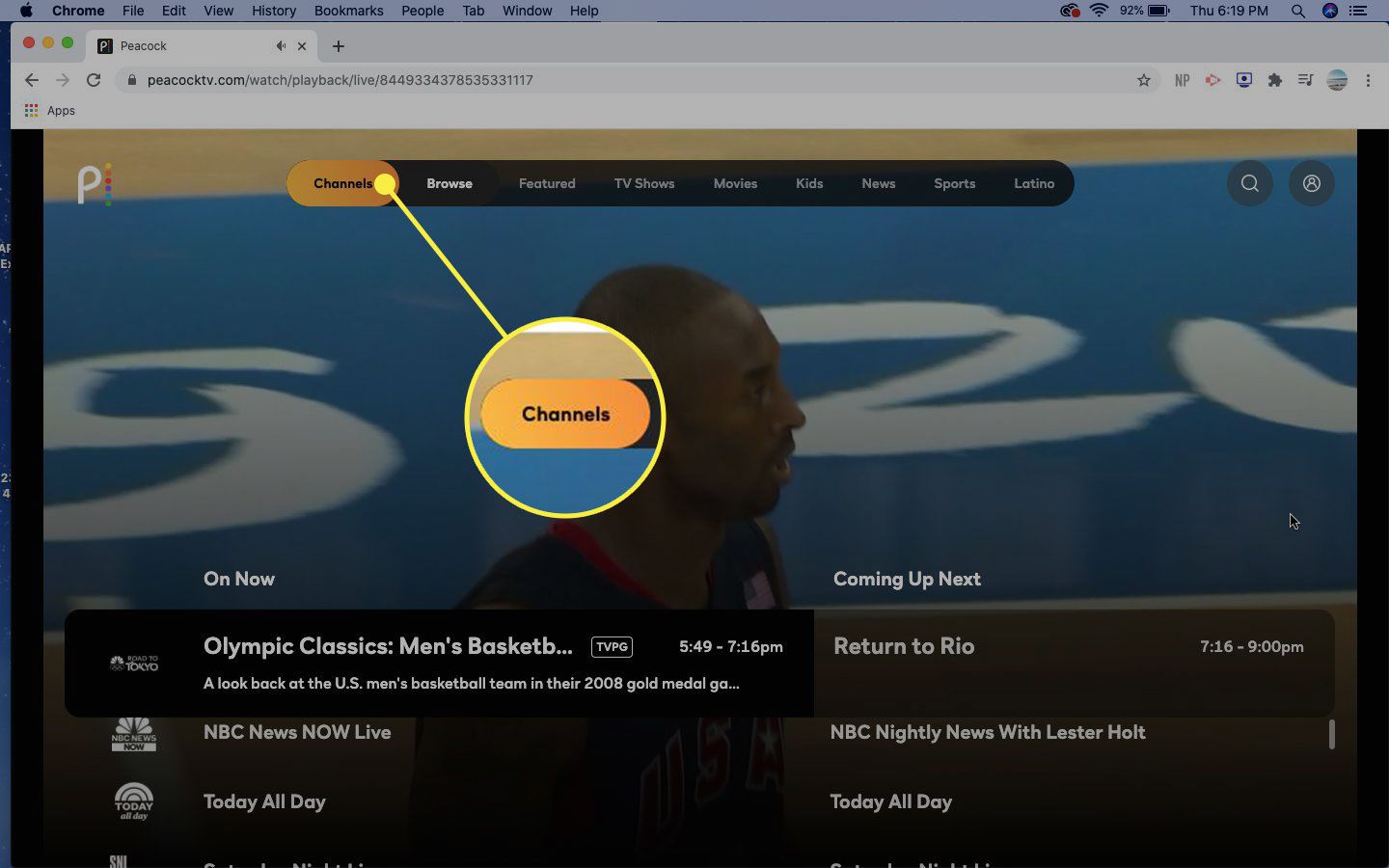Select the upcoming Return to Rio show
The height and width of the screenshot is (868, 1389).
1074,663
